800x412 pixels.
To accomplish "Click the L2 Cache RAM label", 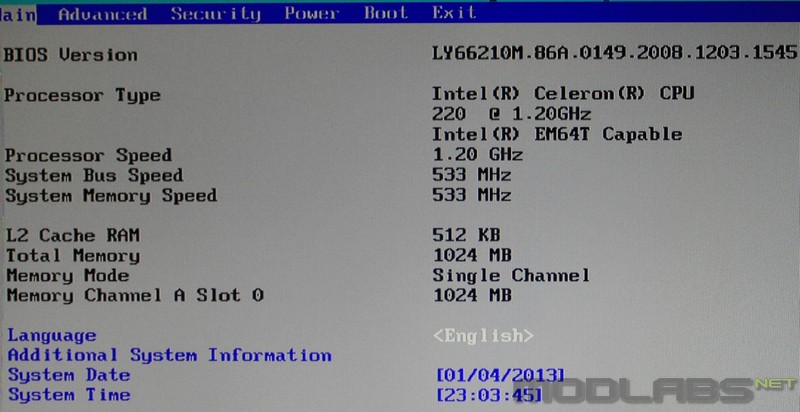I will click(x=72, y=236).
